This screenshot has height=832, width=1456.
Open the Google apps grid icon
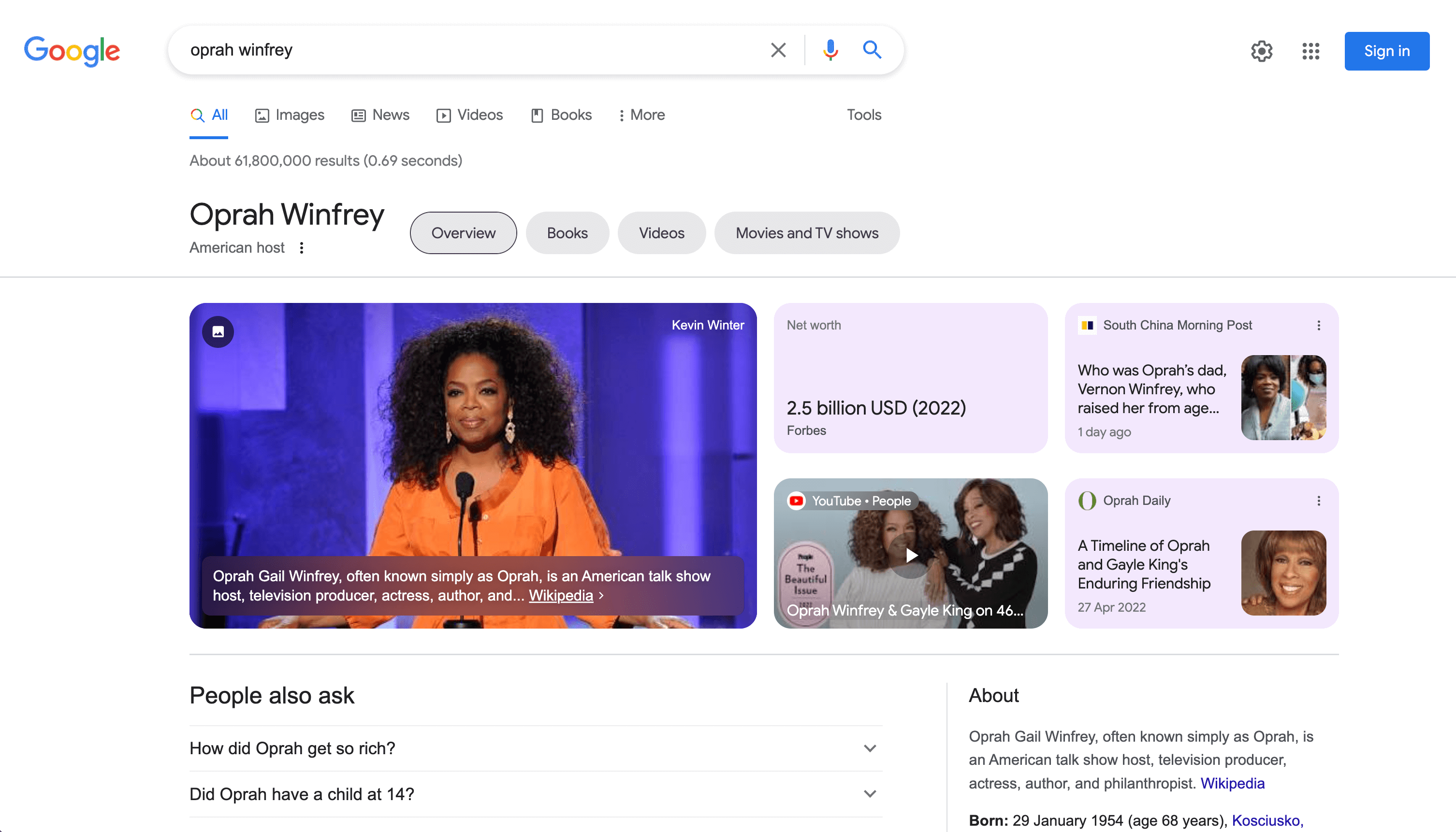point(1310,51)
